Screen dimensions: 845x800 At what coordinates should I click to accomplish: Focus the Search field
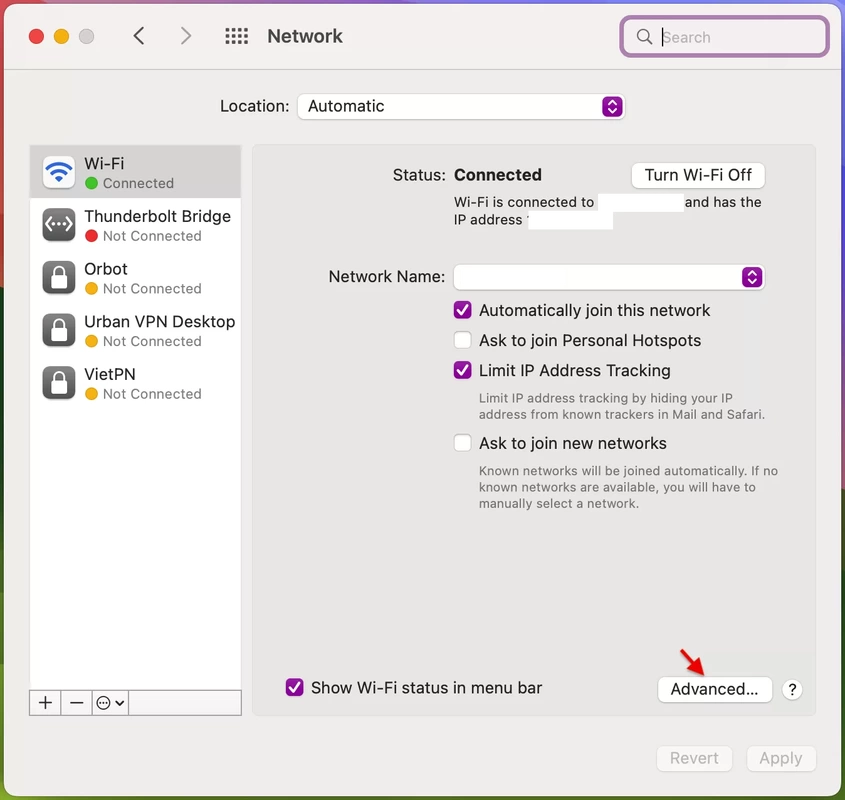tap(724, 37)
